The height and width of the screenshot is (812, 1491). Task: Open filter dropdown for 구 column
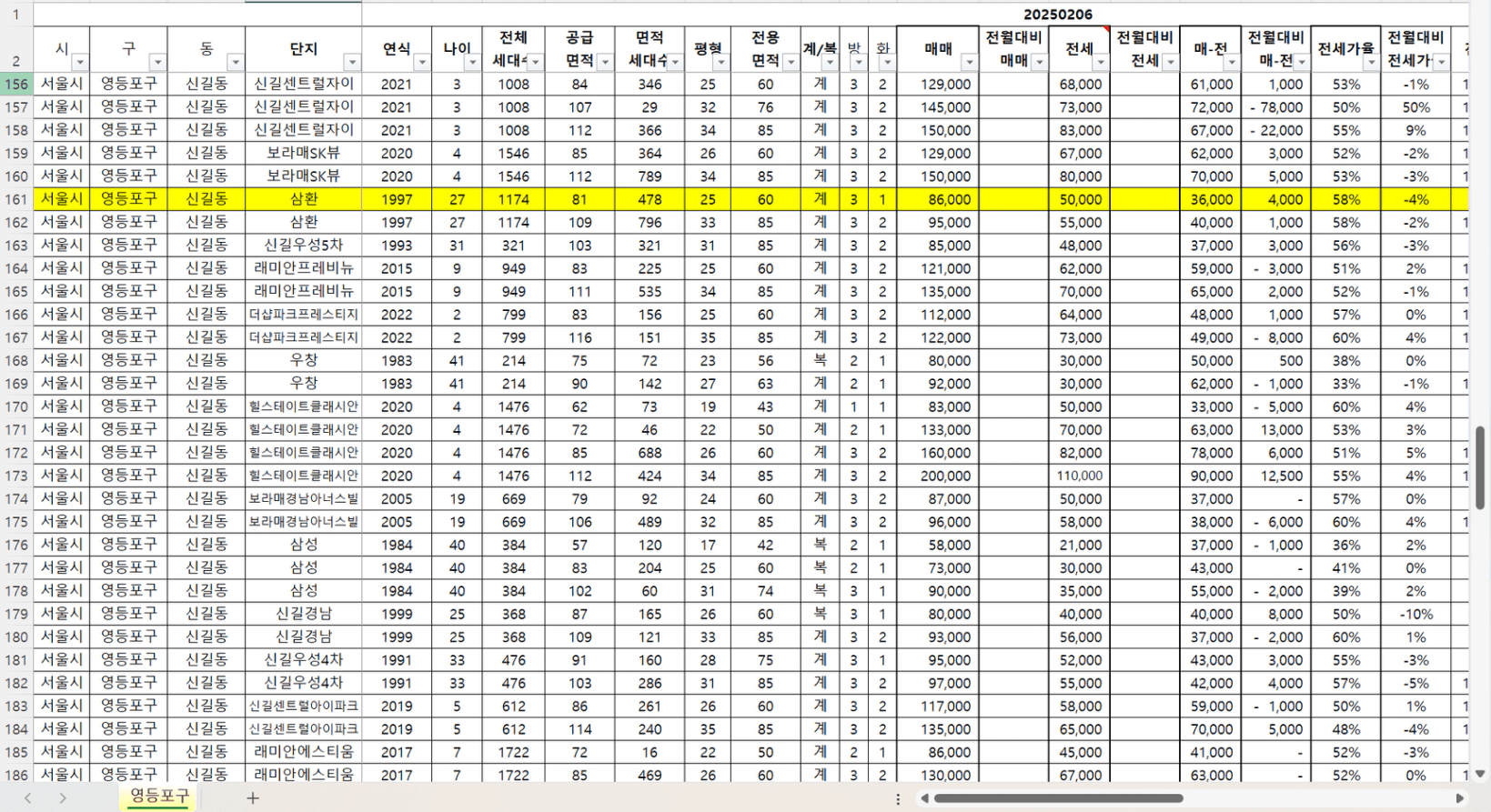tap(157, 62)
